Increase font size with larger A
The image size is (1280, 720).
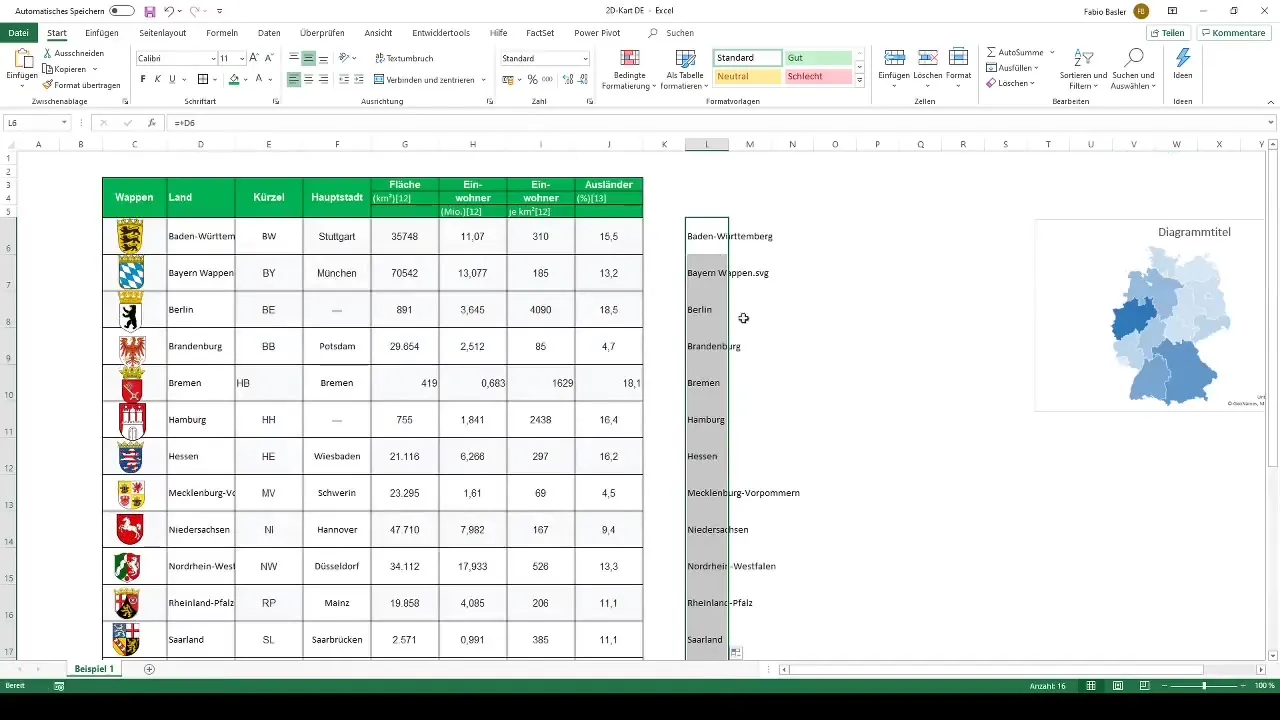point(254,58)
